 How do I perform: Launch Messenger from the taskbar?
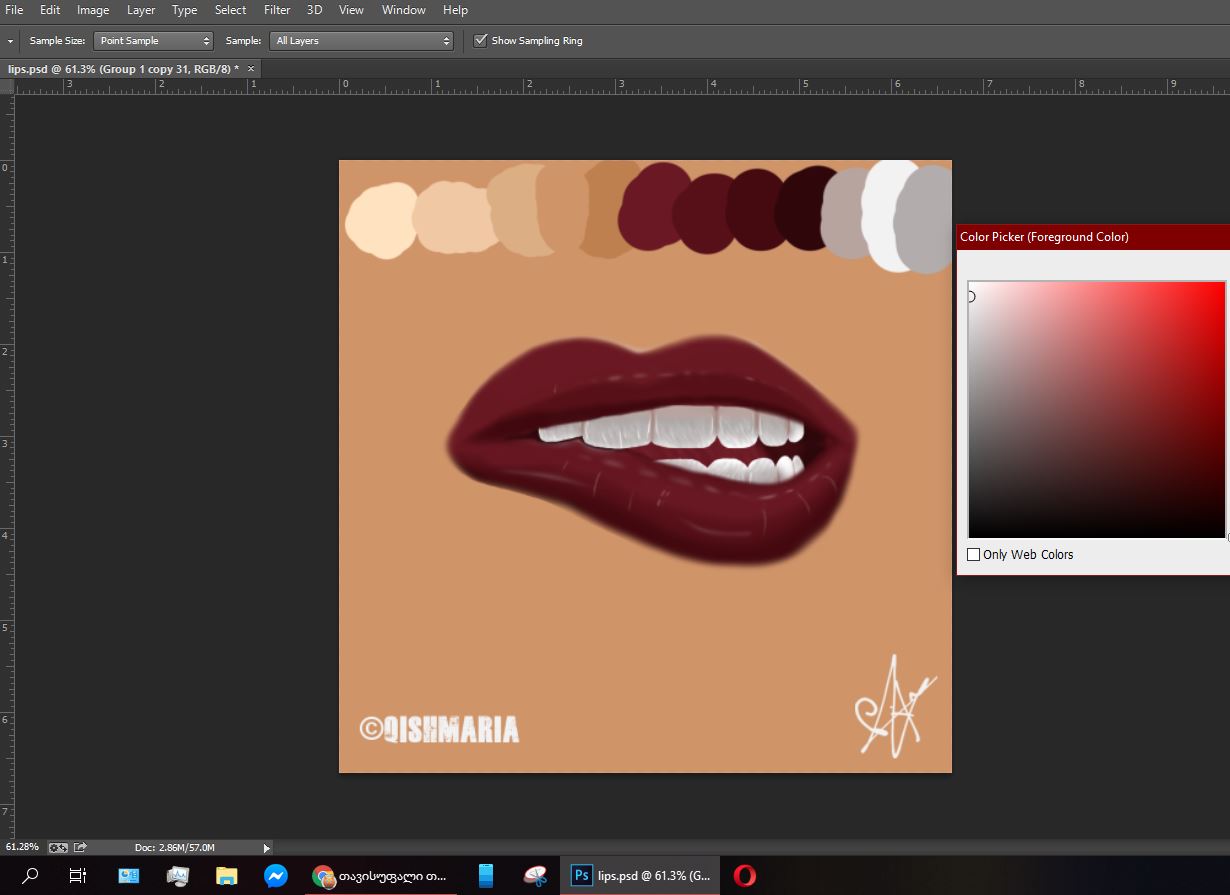click(x=276, y=876)
